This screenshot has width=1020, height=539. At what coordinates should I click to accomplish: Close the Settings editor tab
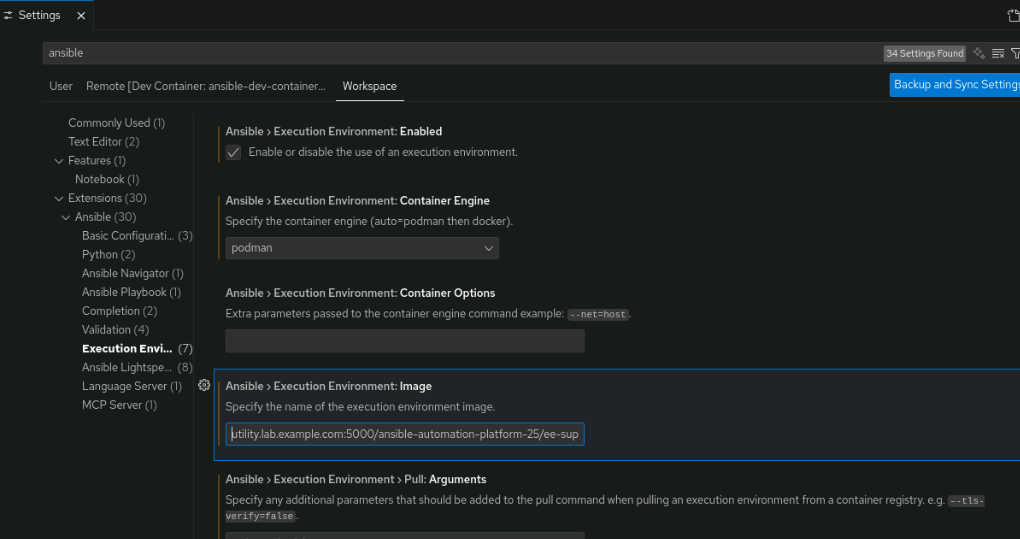(x=80, y=15)
